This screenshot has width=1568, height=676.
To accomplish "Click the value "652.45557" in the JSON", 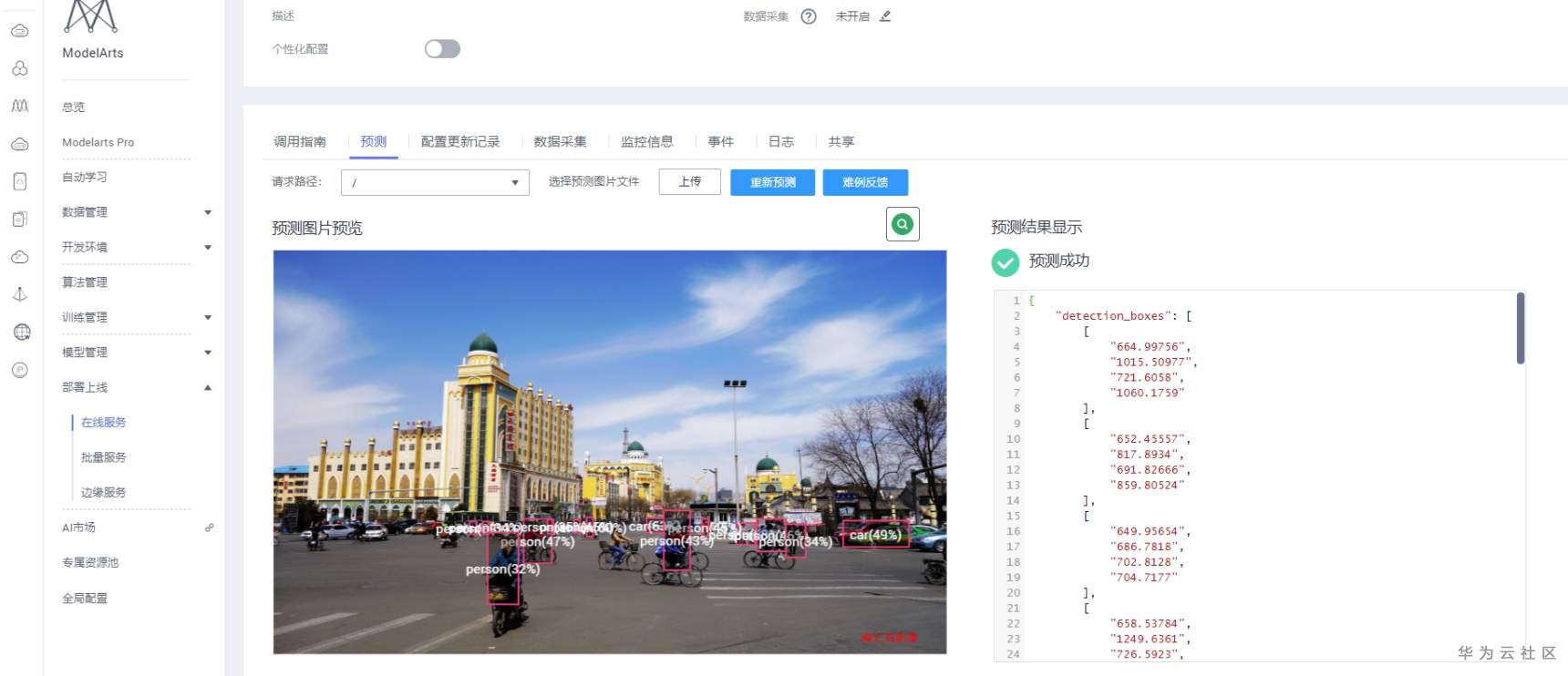I will (x=1148, y=439).
